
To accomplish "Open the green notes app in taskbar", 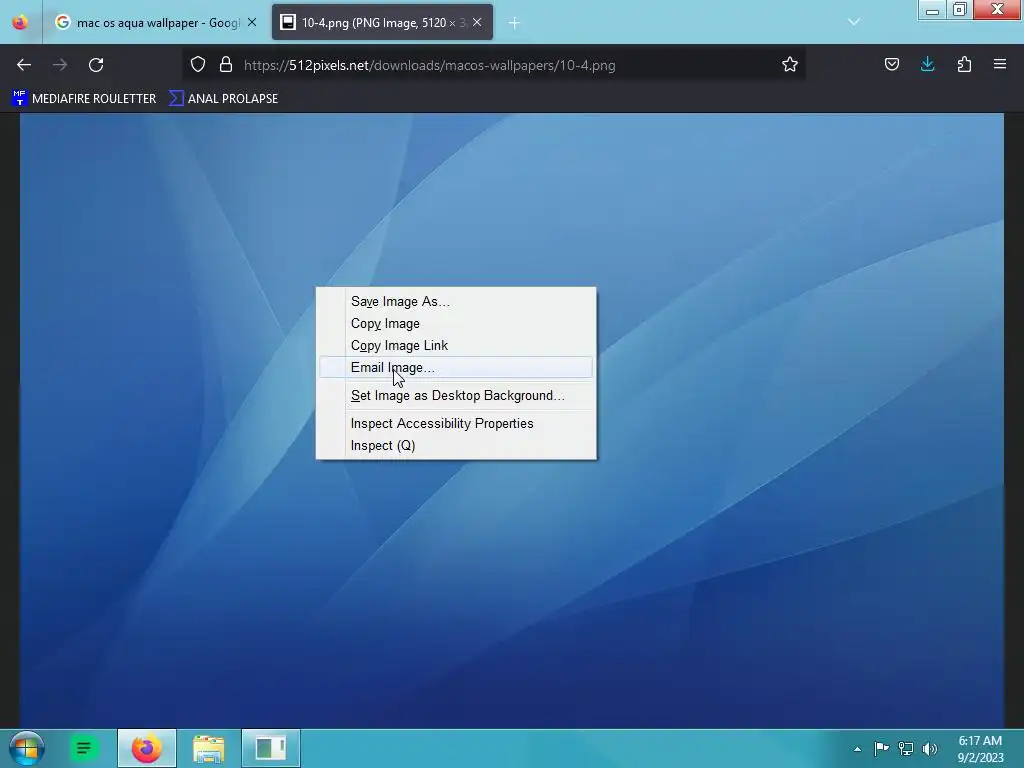I will 83,748.
